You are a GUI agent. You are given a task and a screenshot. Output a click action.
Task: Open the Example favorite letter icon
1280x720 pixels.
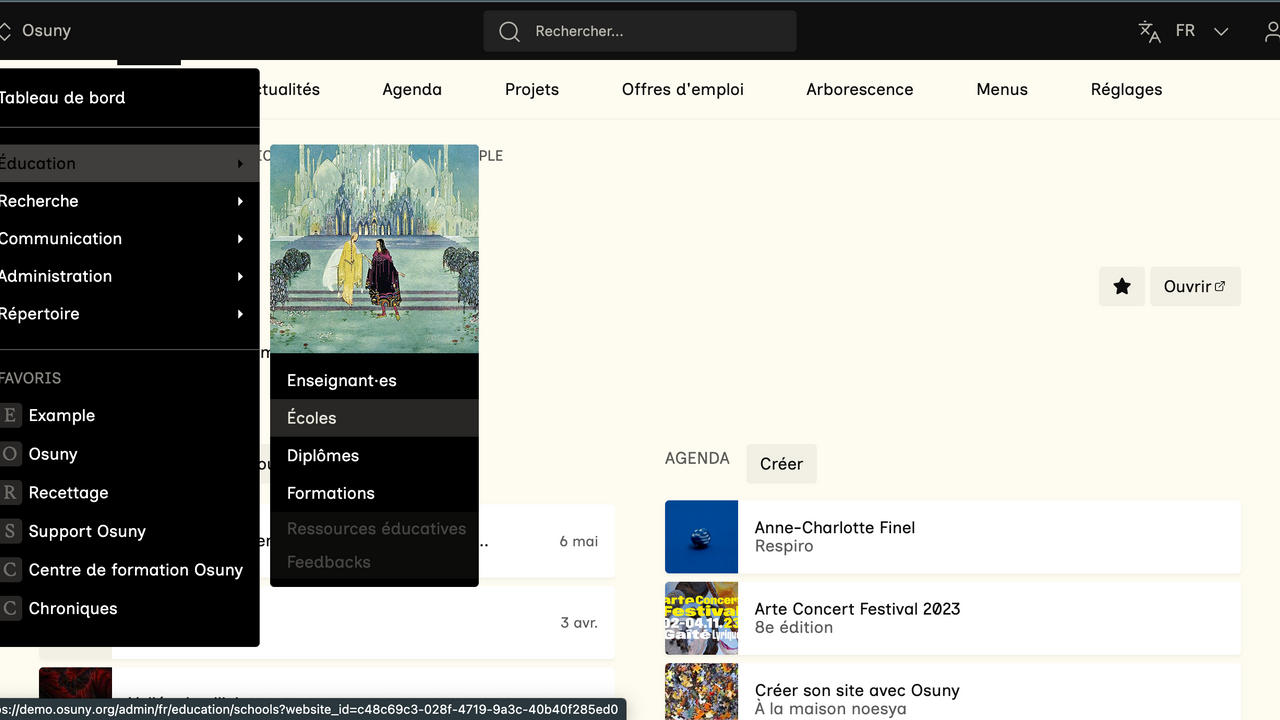[10, 415]
